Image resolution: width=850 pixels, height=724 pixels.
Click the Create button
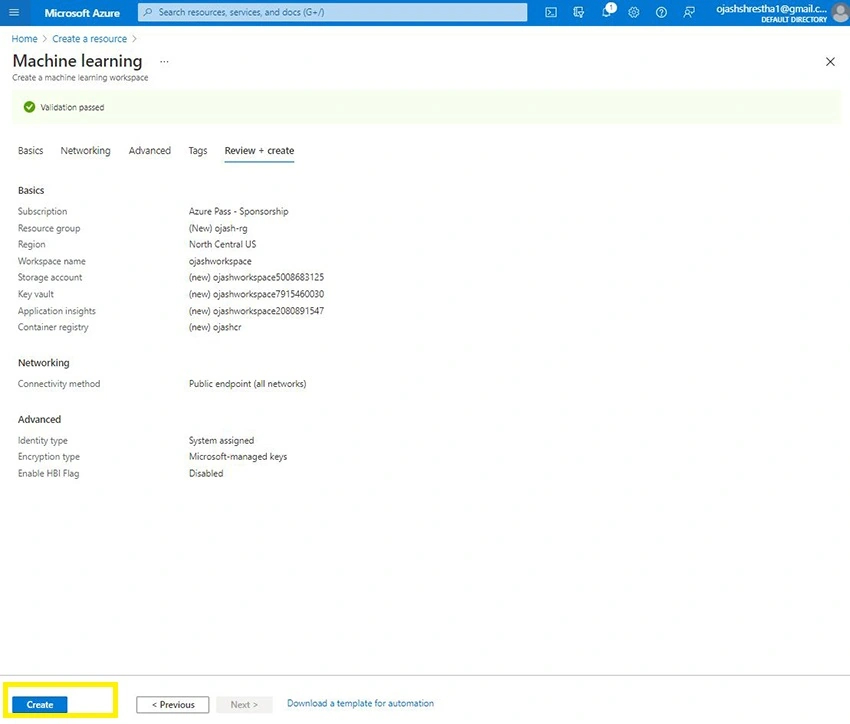(x=40, y=704)
